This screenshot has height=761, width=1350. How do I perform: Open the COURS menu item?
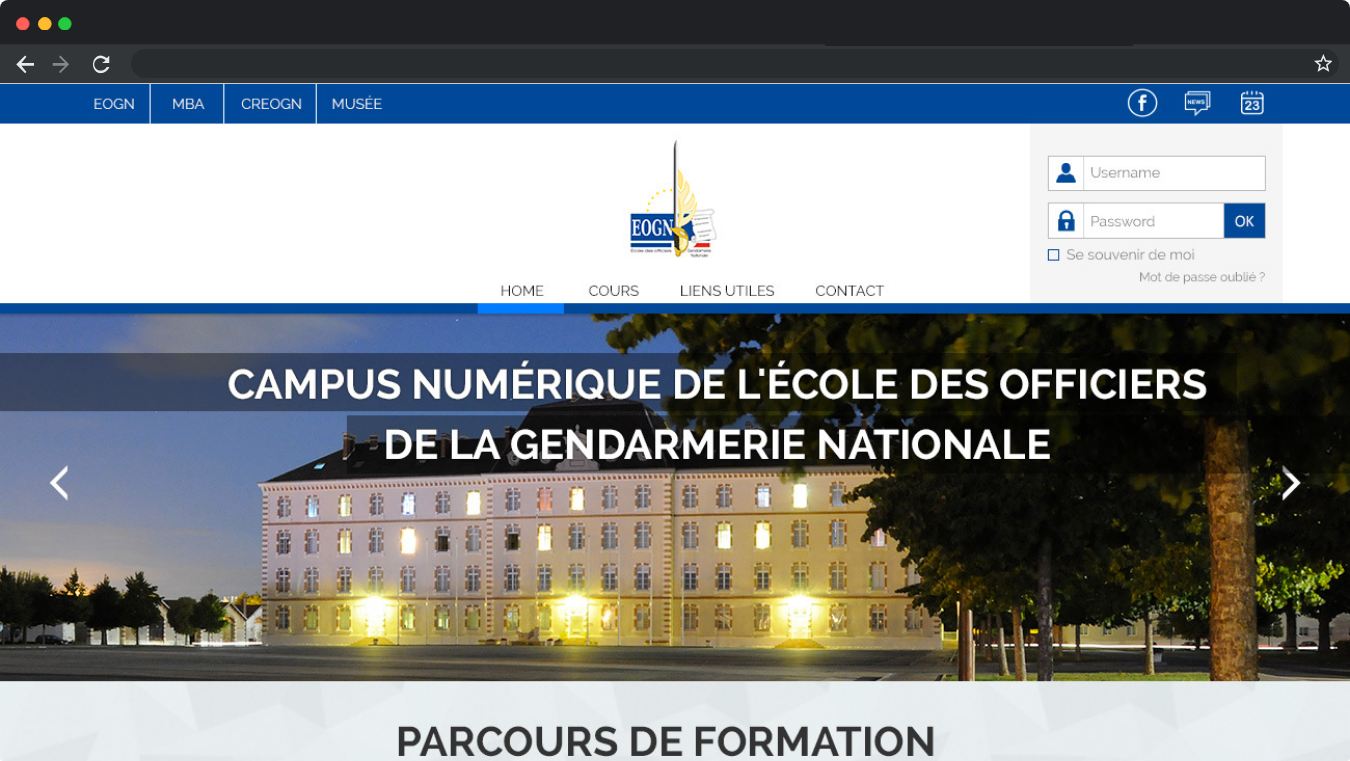coord(613,291)
